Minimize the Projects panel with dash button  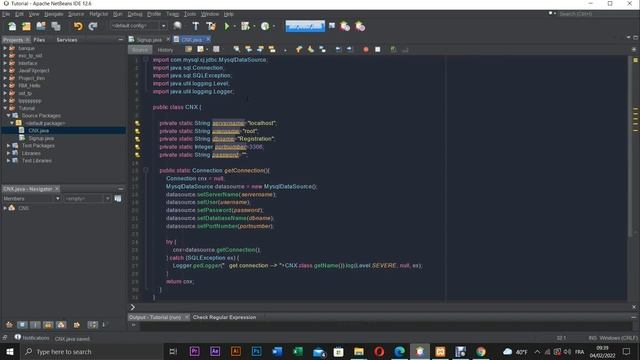tap(120, 40)
